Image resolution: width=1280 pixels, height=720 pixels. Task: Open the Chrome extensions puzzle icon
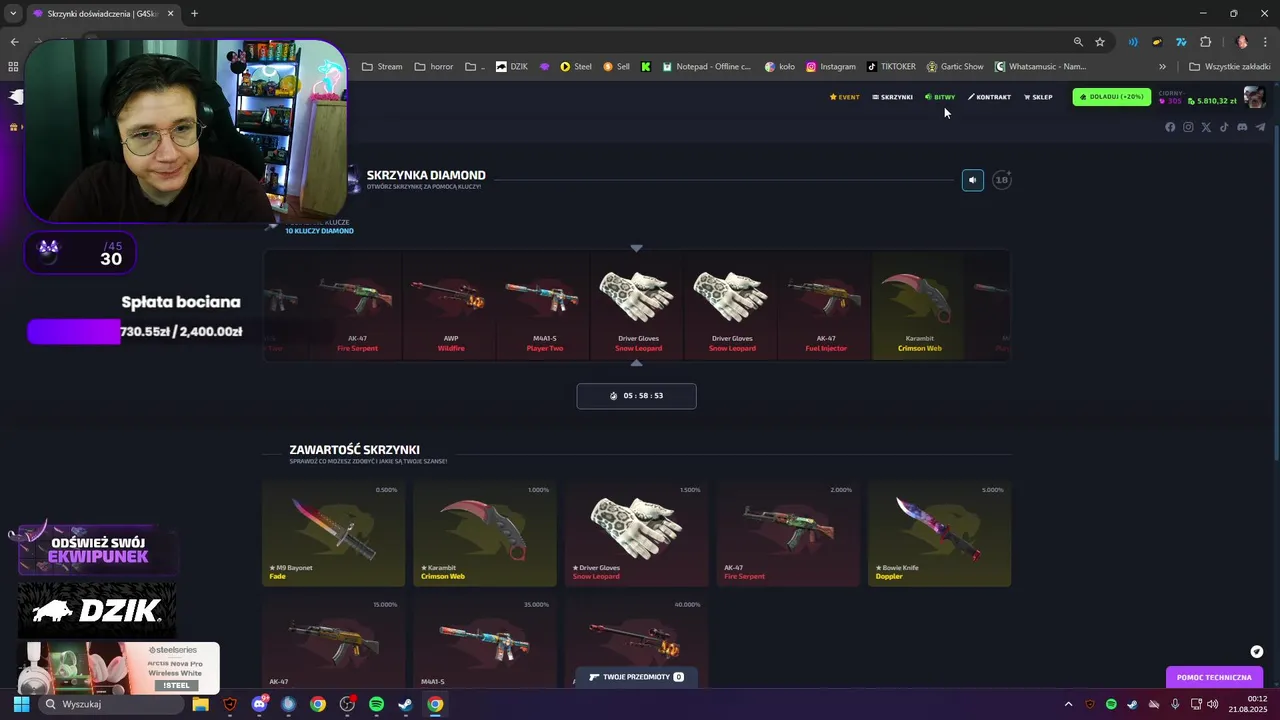pyautogui.click(x=1205, y=42)
